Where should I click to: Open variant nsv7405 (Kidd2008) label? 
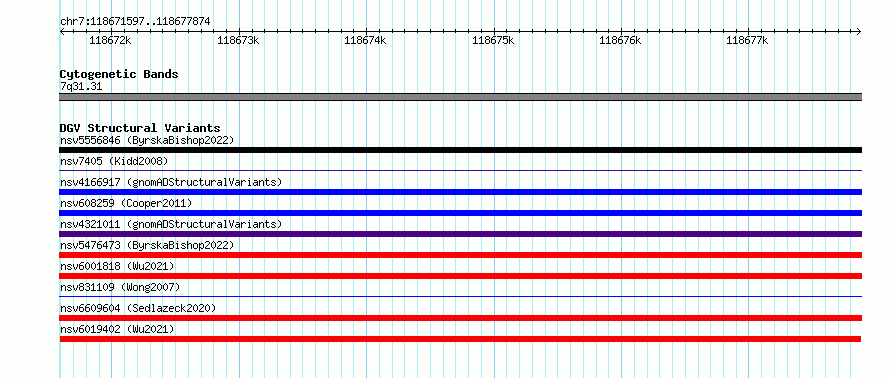[x=114, y=161]
